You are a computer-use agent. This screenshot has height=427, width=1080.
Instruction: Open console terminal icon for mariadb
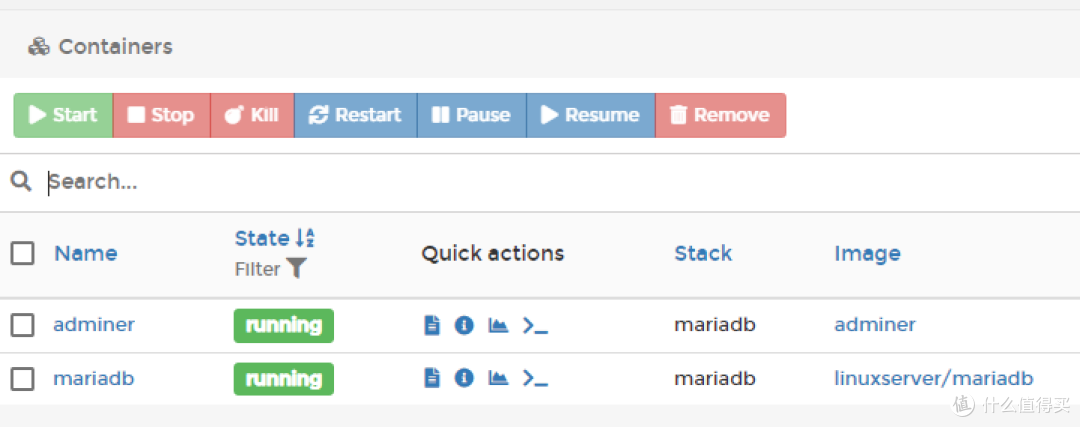pyautogui.click(x=536, y=378)
